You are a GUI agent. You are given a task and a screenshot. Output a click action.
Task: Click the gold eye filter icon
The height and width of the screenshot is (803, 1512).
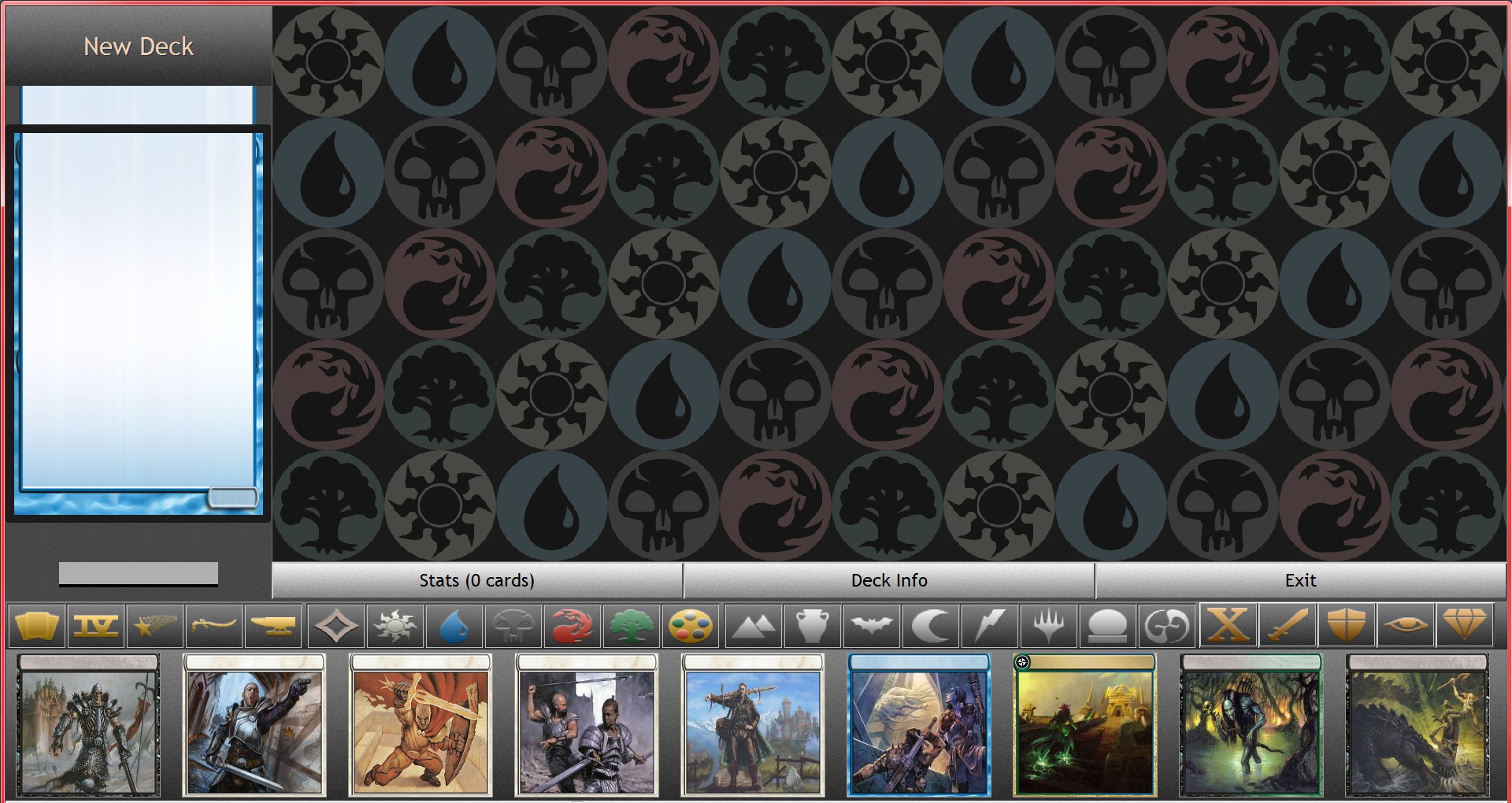tap(1406, 627)
